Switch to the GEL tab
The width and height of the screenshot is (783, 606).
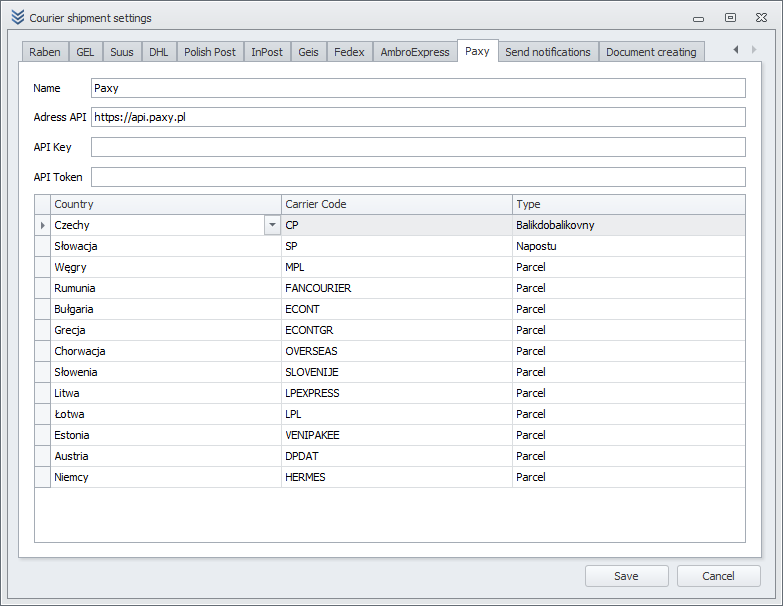[85, 52]
